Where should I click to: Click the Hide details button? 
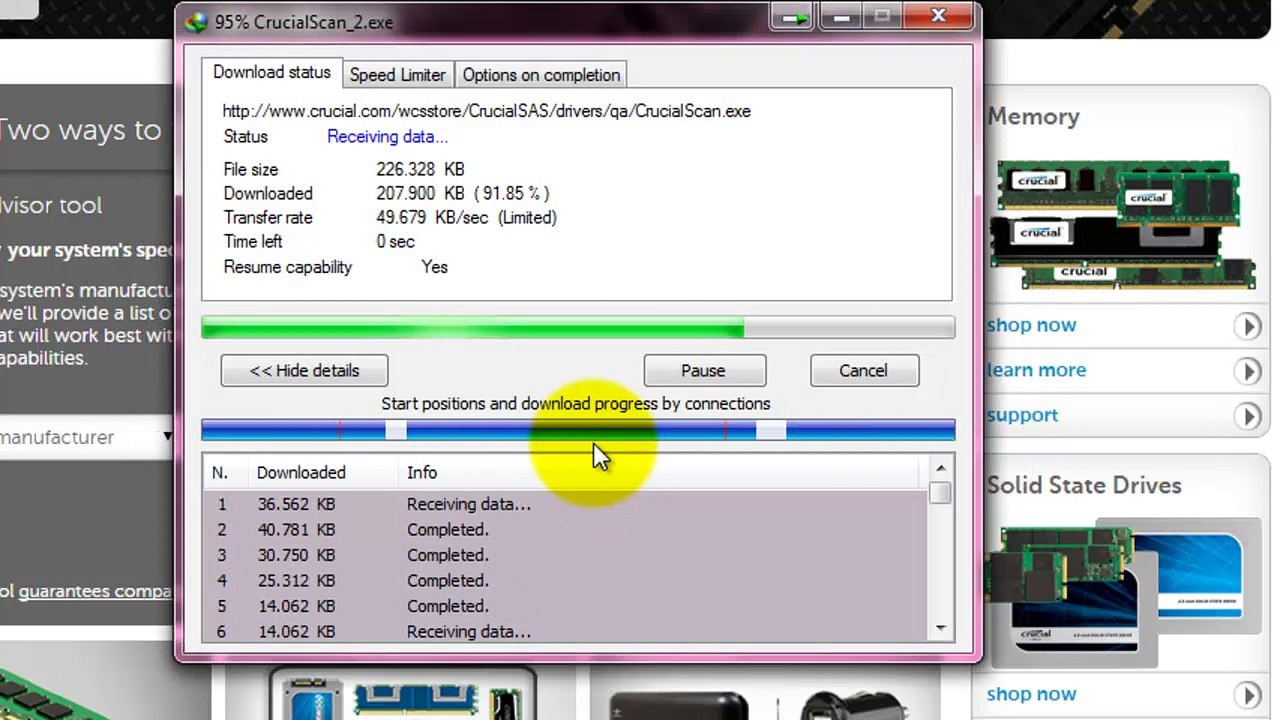304,370
